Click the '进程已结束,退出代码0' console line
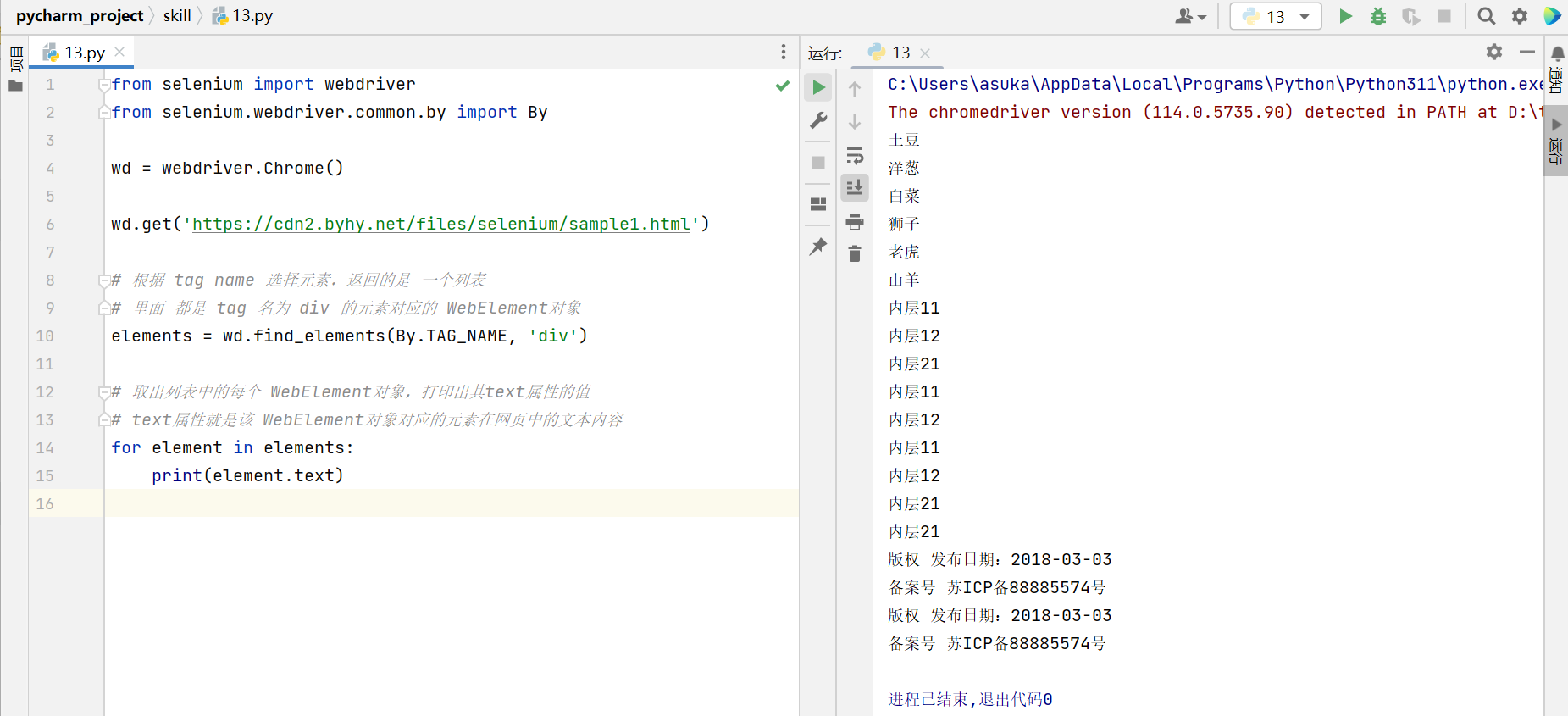The image size is (1568, 716). coord(970,699)
